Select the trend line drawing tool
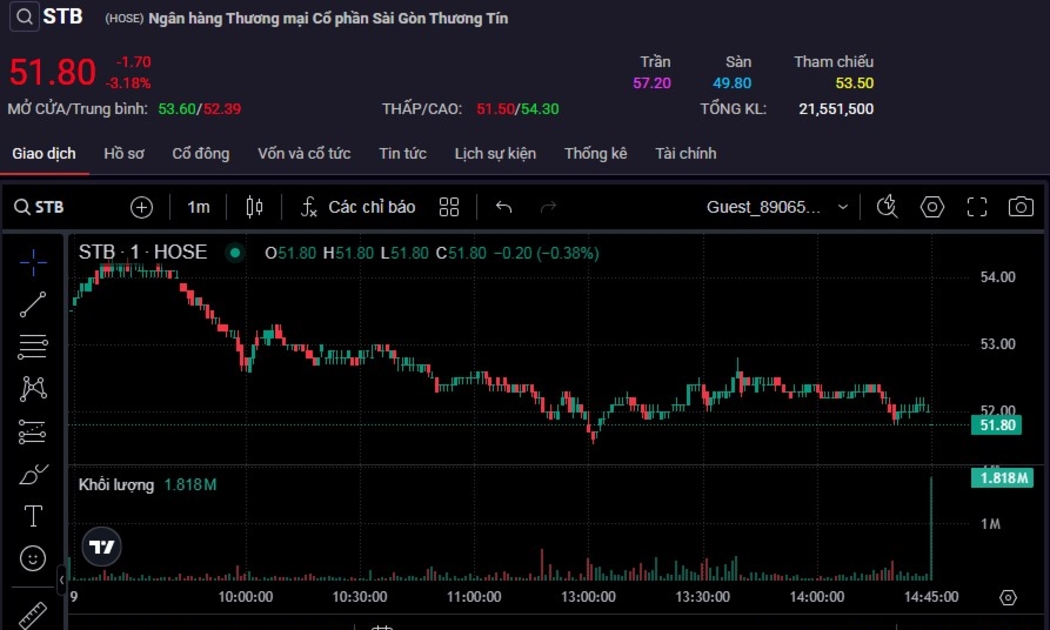The height and width of the screenshot is (630, 1050). 33,305
